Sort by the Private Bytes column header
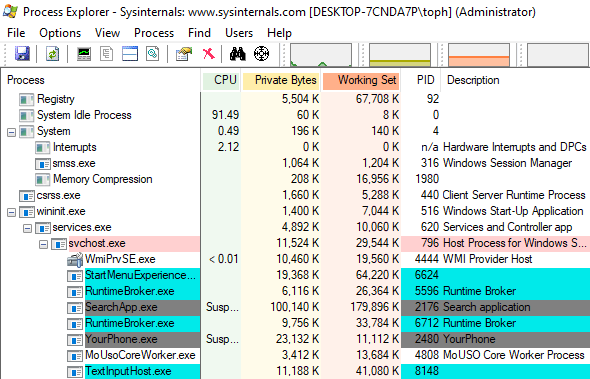 point(281,80)
